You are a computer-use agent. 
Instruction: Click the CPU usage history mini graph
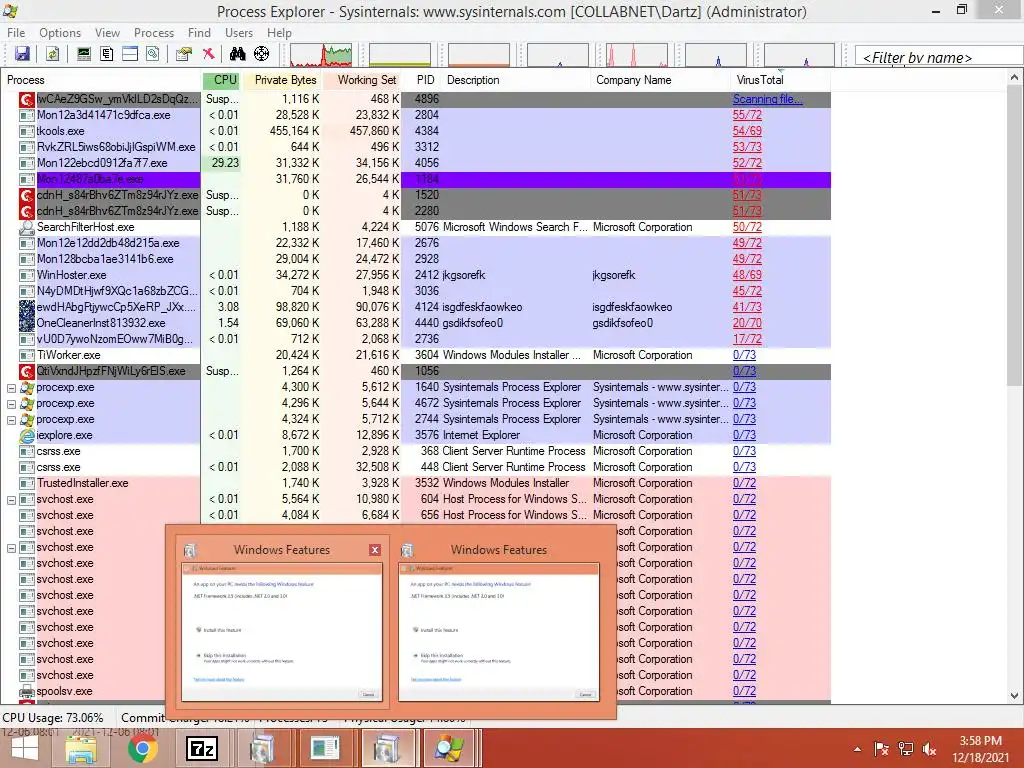coord(321,55)
